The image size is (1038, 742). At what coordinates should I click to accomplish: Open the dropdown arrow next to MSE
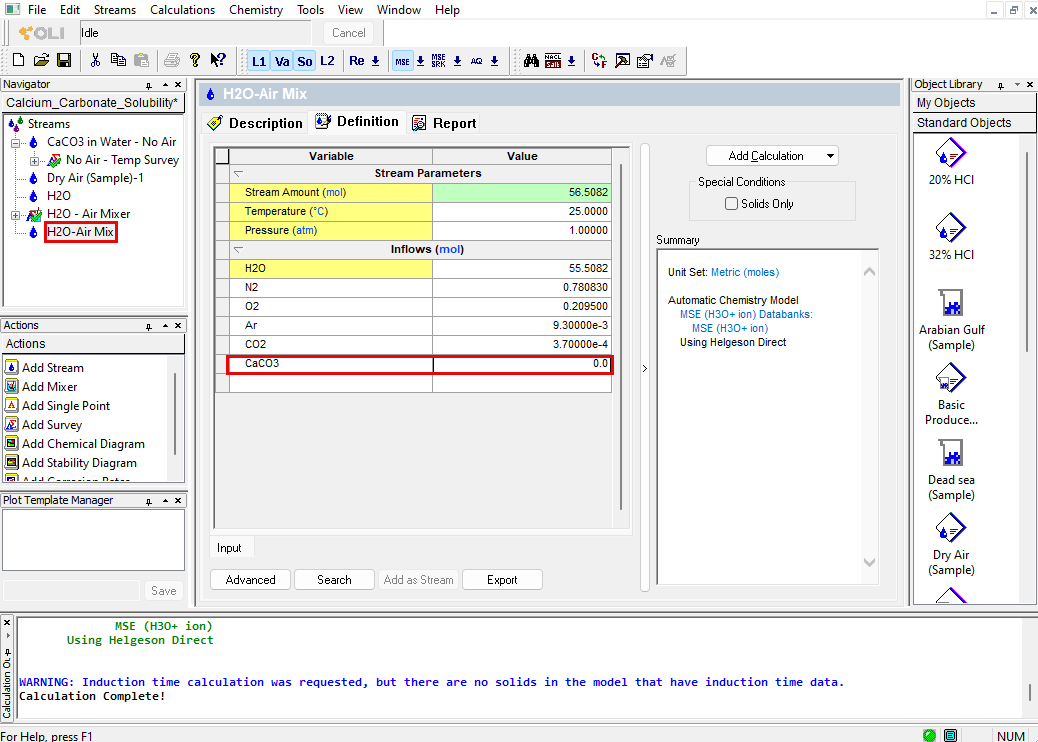420,62
